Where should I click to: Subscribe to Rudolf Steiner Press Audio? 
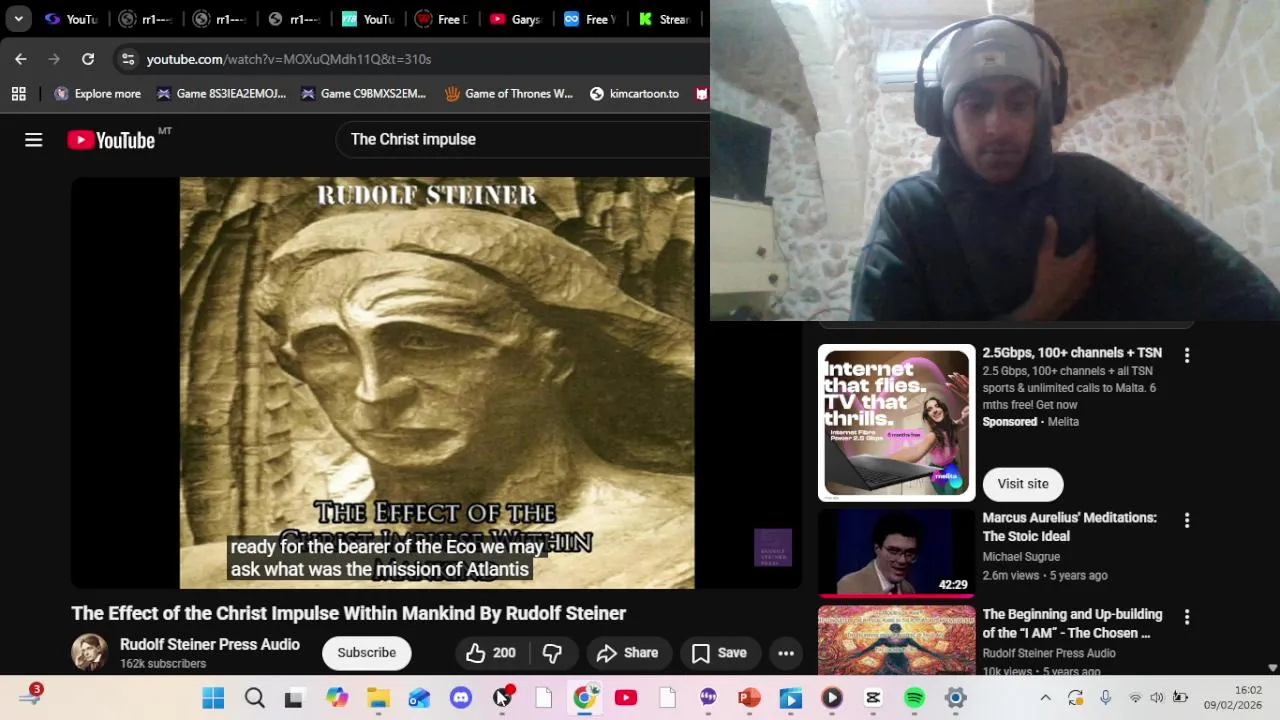click(x=367, y=653)
